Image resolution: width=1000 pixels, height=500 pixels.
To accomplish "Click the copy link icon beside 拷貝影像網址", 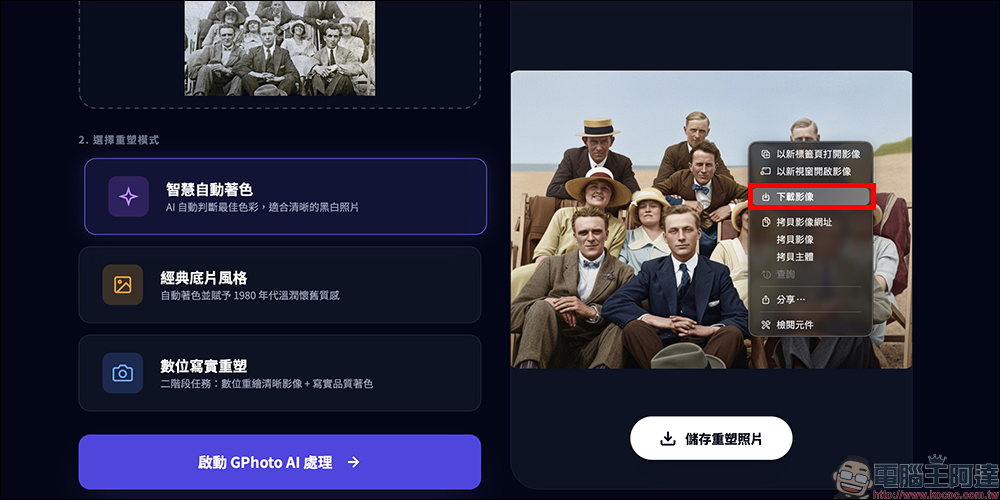I will [766, 222].
